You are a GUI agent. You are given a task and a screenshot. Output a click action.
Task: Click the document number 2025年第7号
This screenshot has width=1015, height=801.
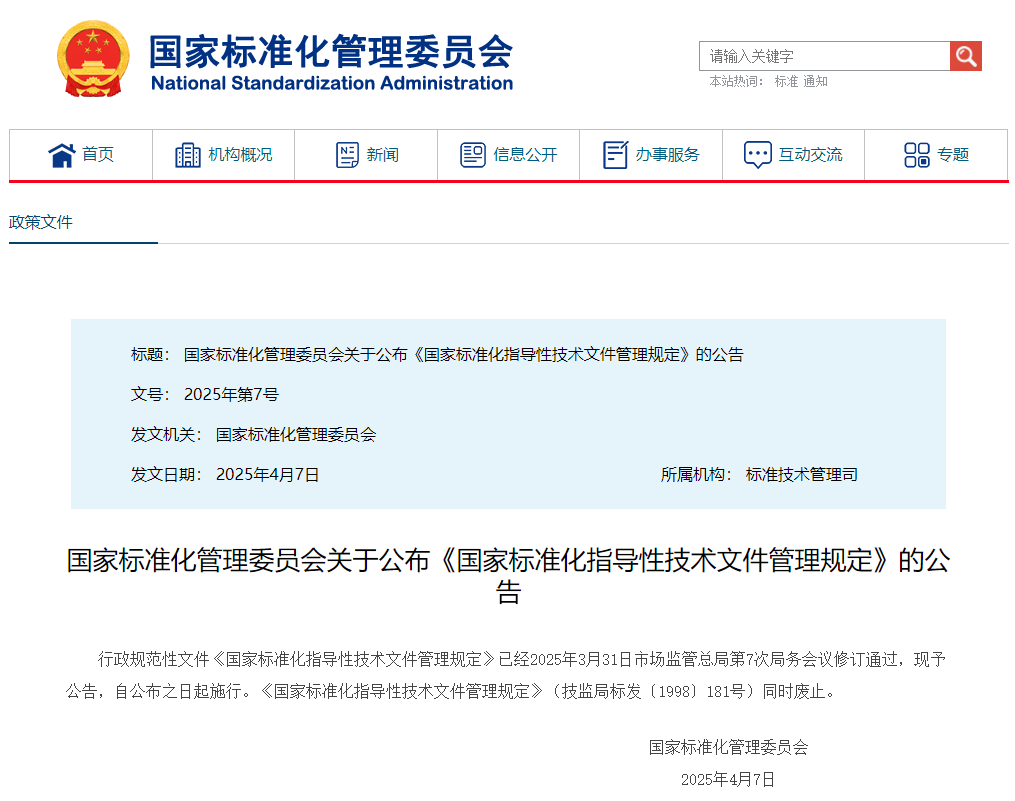(x=231, y=394)
